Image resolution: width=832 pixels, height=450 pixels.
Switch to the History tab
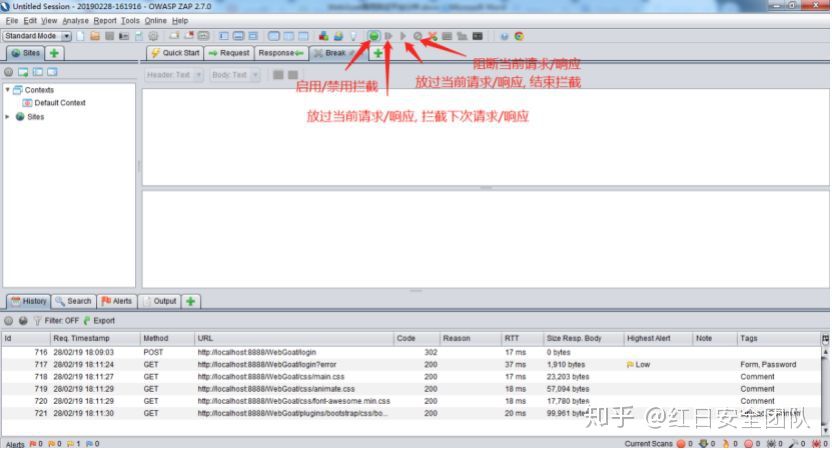(x=29, y=301)
